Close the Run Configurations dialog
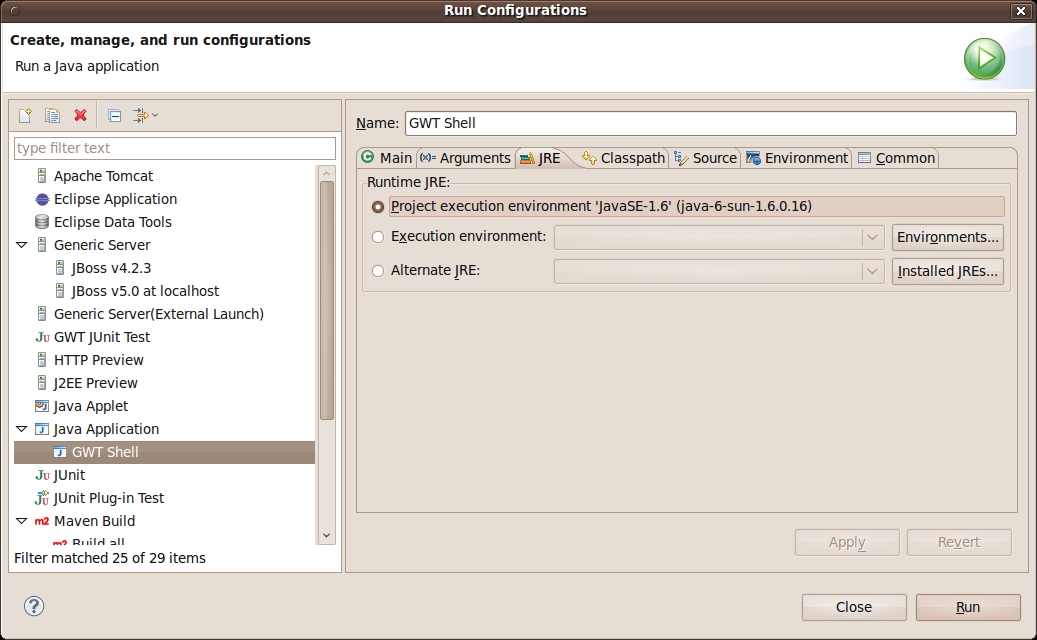The width and height of the screenshot is (1037, 640). tap(854, 607)
